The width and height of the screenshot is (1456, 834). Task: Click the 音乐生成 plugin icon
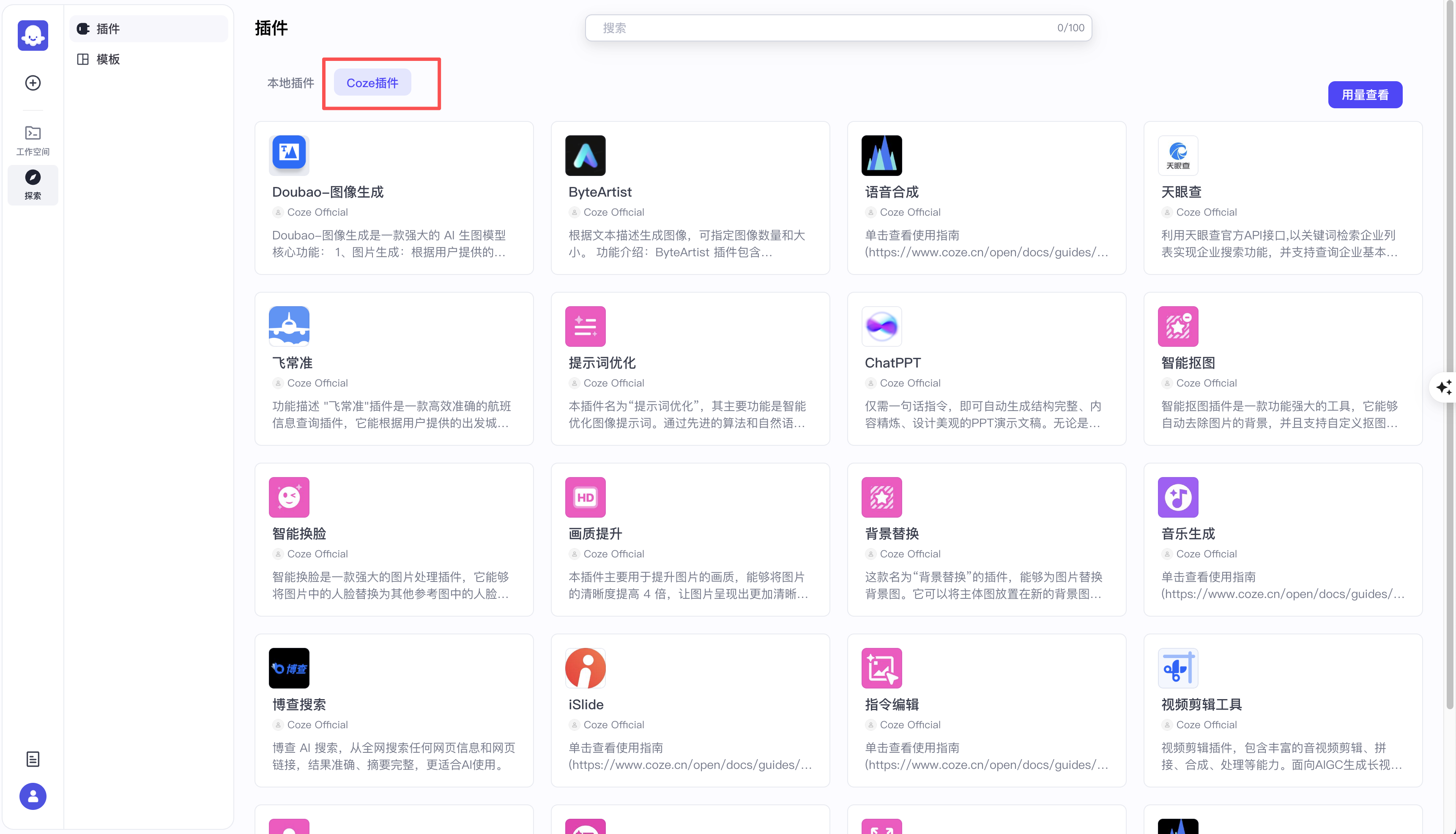coord(1178,497)
